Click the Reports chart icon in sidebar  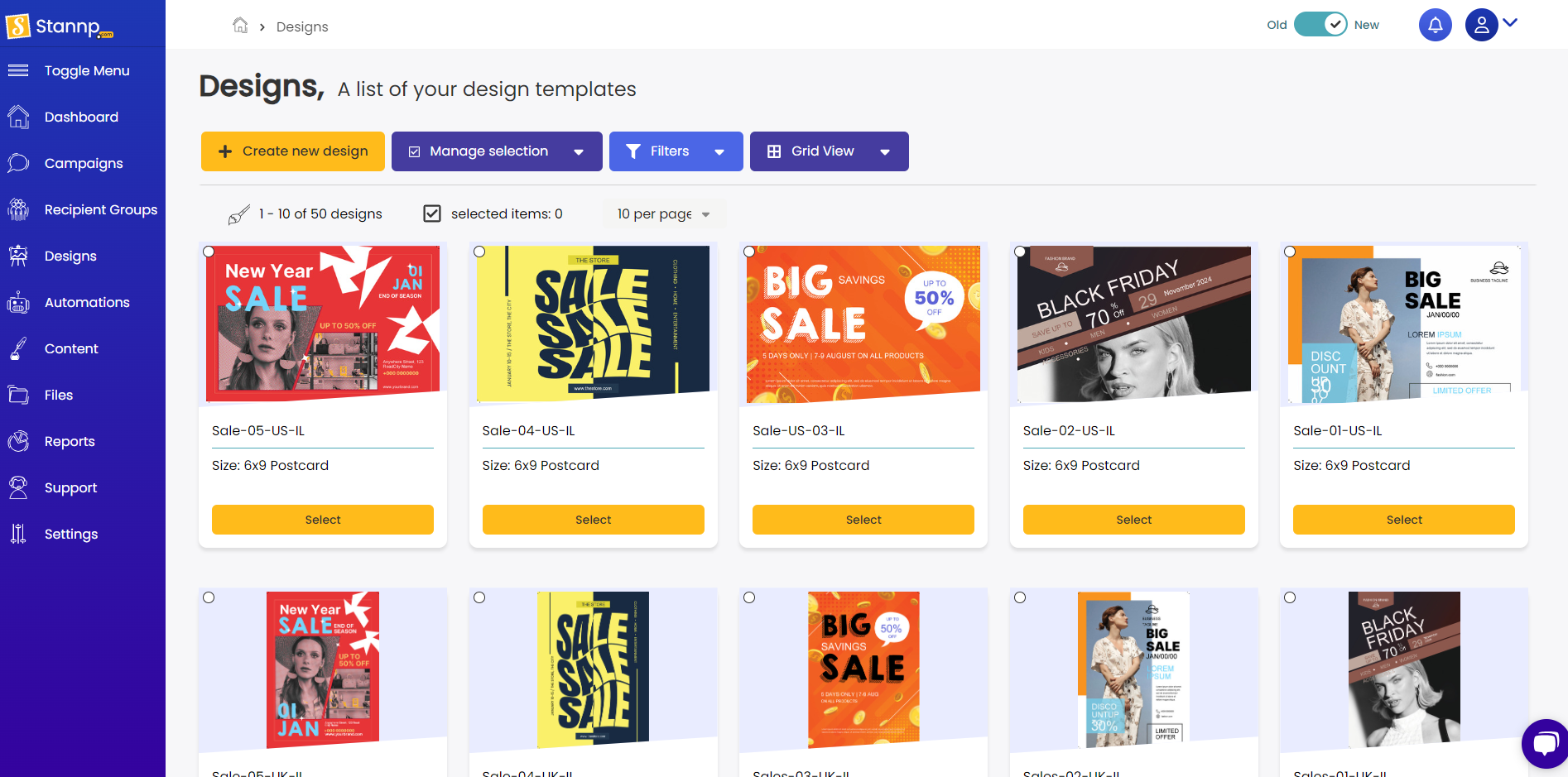18,441
